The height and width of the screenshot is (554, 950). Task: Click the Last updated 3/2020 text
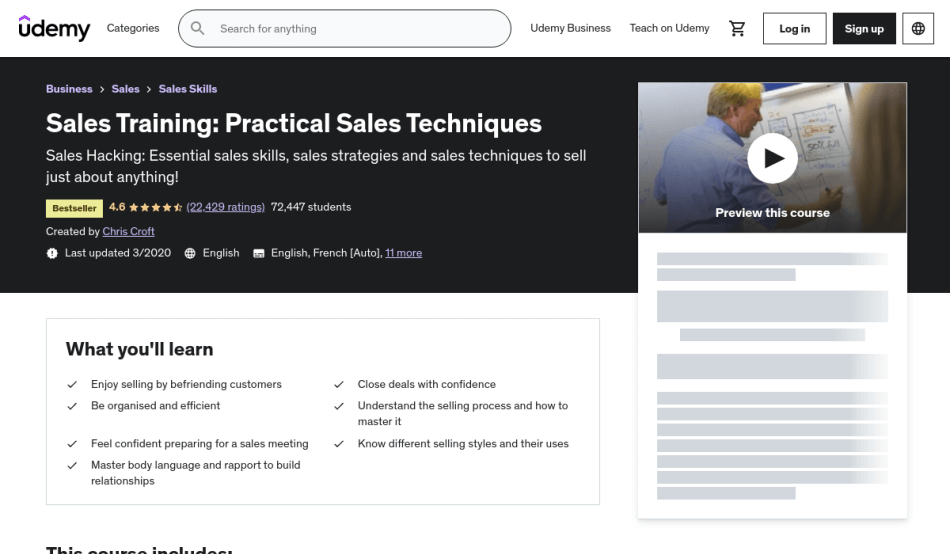[x=118, y=253]
